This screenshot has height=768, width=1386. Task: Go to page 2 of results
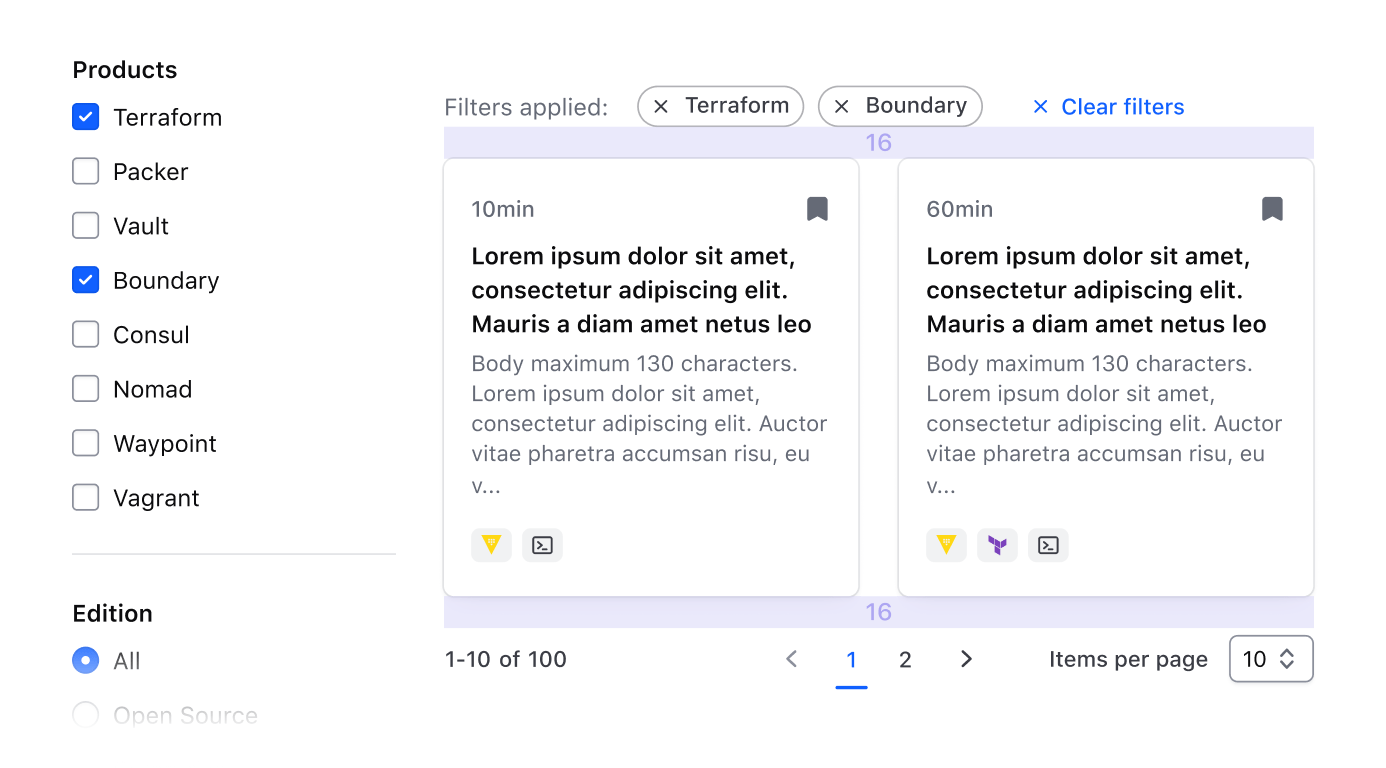tap(905, 659)
